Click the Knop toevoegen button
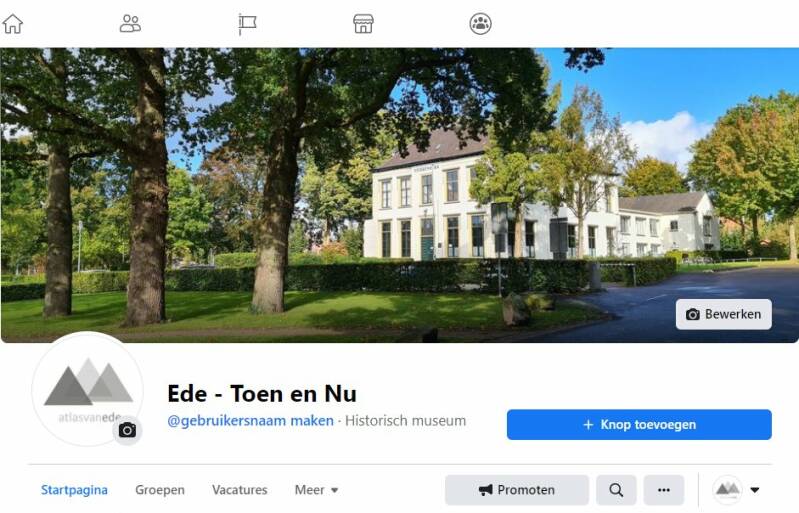Screen dimensions: 799x513 point(639,424)
